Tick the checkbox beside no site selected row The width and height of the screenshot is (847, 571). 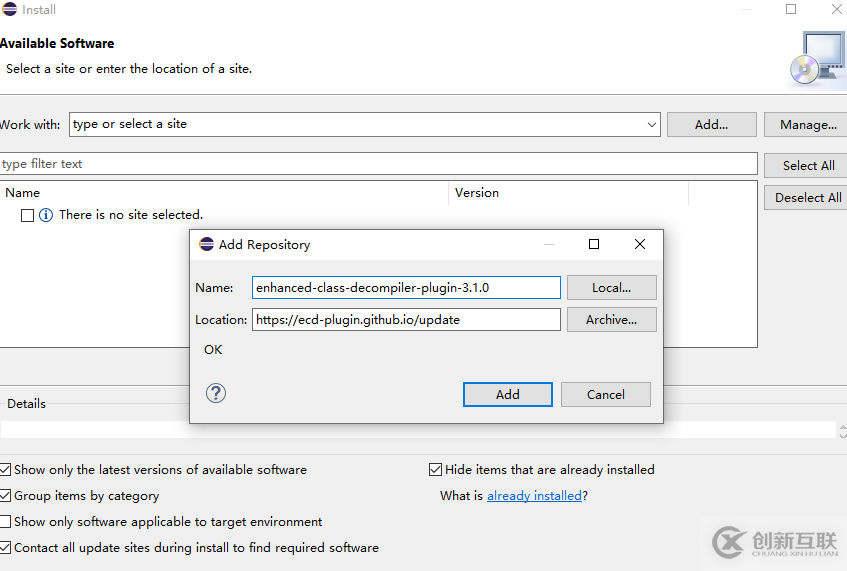[27, 215]
